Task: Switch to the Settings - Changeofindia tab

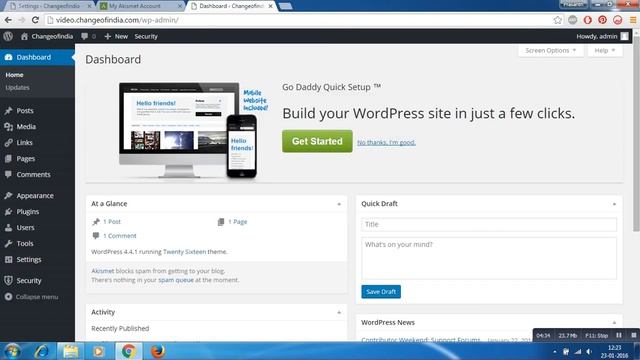Action: (49, 6)
